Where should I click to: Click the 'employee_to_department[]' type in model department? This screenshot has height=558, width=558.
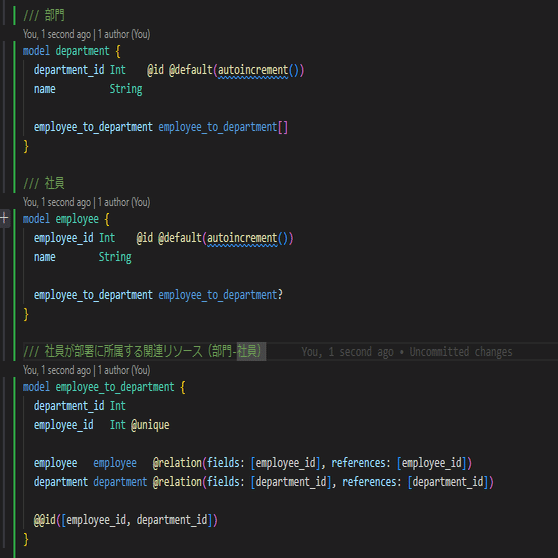click(x=223, y=127)
